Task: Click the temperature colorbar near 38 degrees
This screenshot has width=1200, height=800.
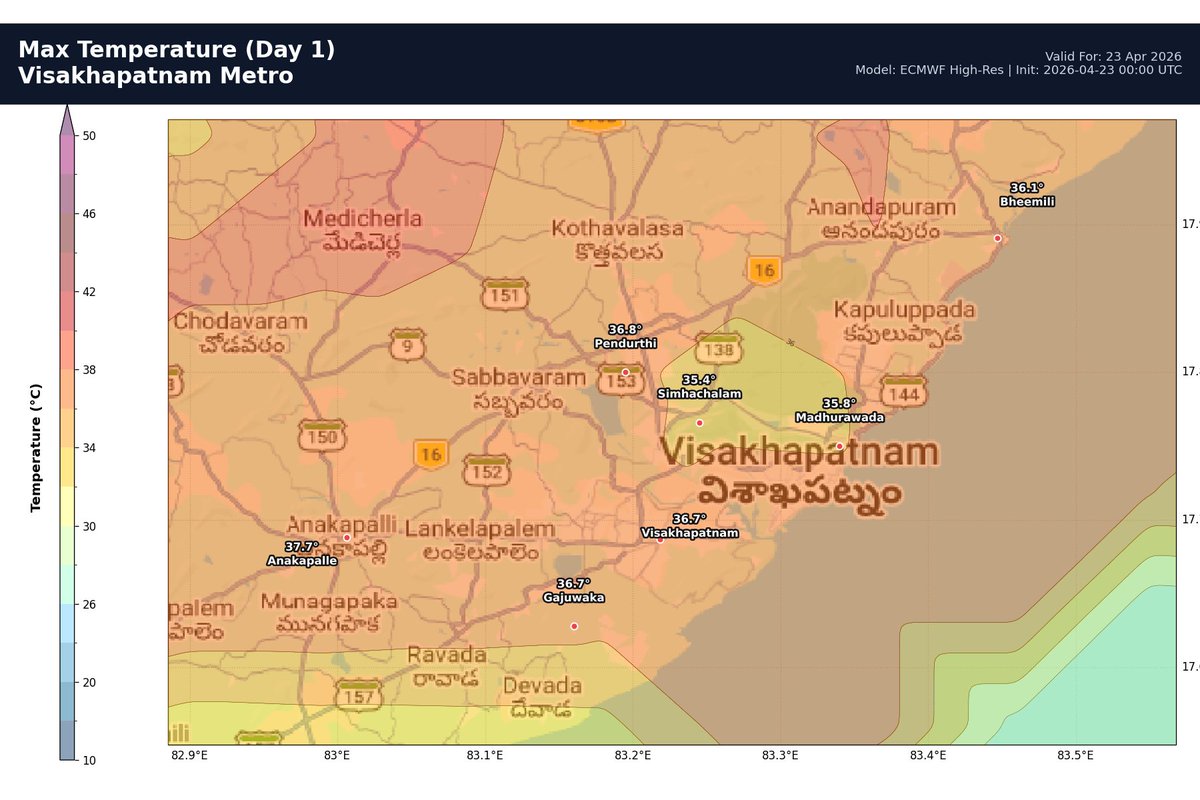Action: pos(67,370)
